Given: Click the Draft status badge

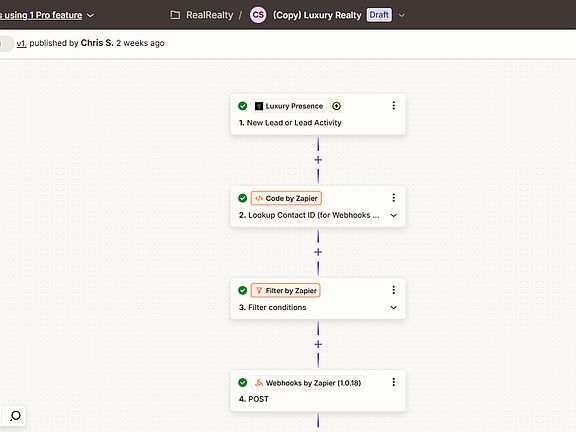Looking at the screenshot, I should click(379, 15).
